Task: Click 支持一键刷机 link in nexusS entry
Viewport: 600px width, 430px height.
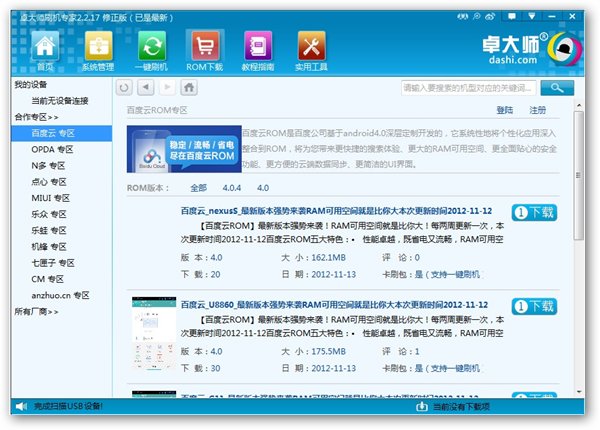Action: click(455, 274)
